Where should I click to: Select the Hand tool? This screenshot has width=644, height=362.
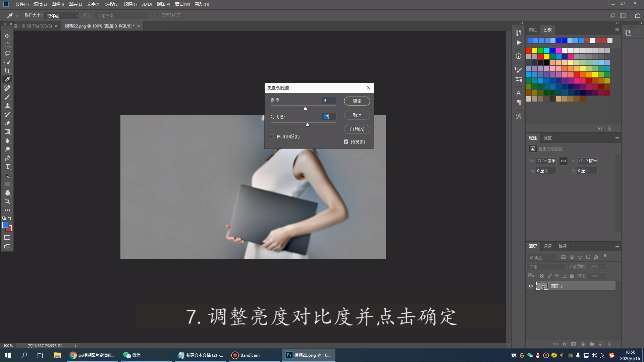click(x=7, y=193)
